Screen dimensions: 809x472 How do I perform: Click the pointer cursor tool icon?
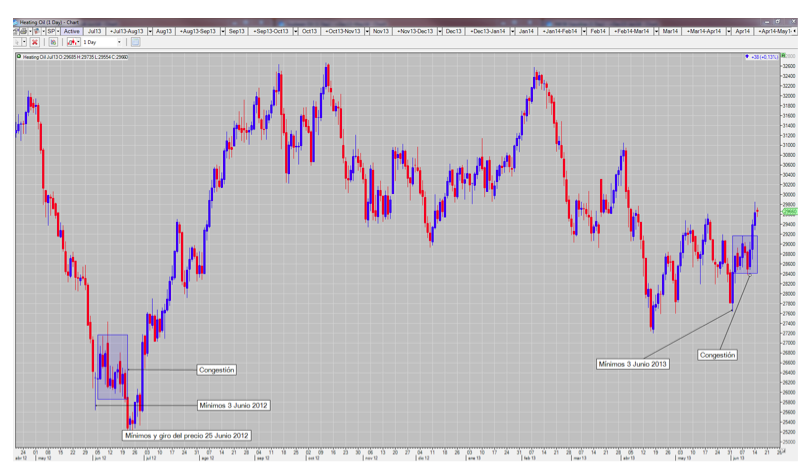pyautogui.click(x=18, y=42)
